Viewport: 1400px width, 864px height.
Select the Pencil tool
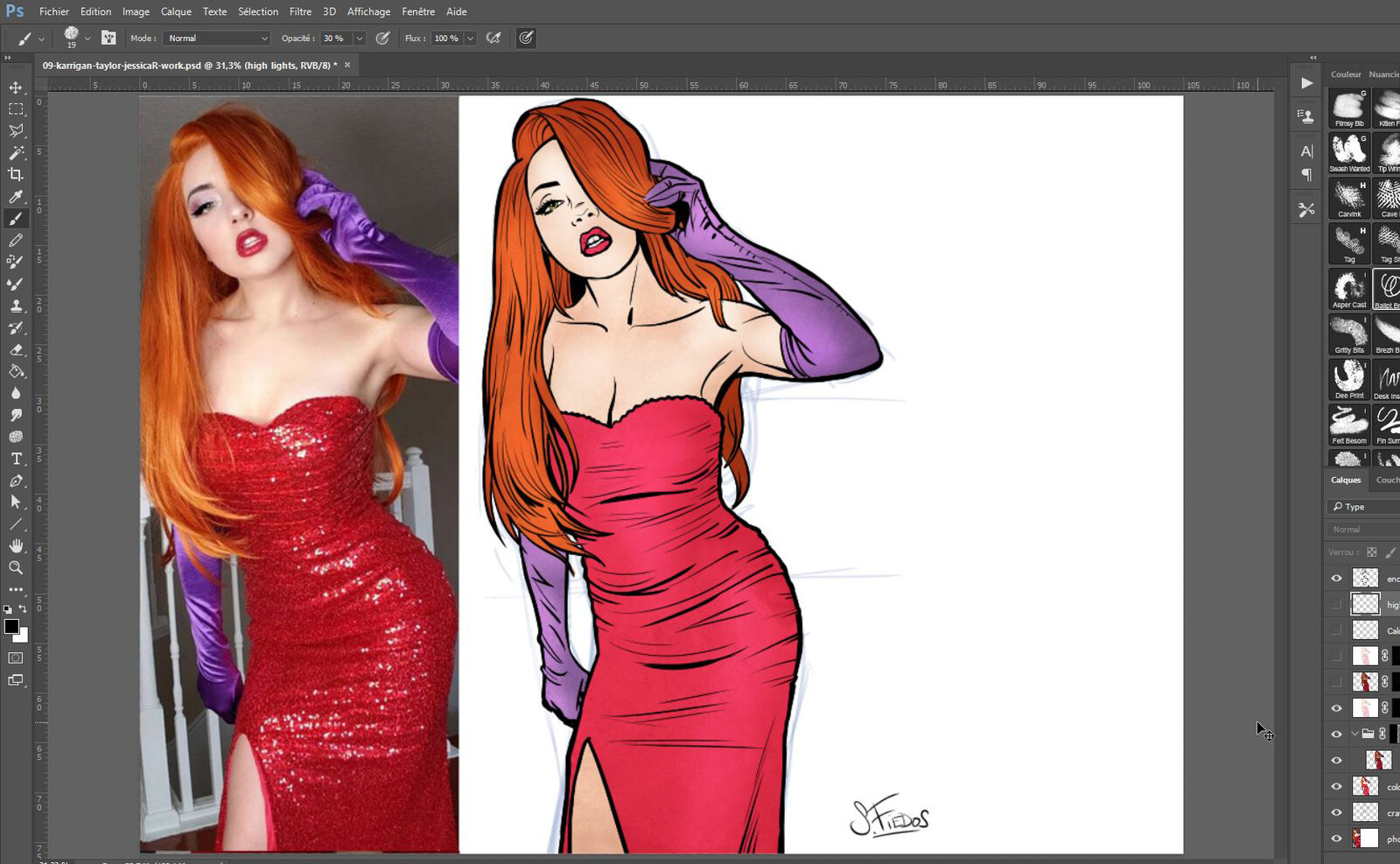(16, 241)
